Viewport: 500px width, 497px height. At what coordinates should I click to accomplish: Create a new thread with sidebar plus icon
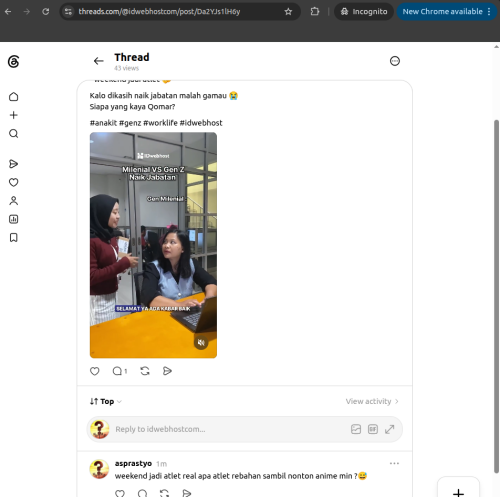(x=13, y=115)
